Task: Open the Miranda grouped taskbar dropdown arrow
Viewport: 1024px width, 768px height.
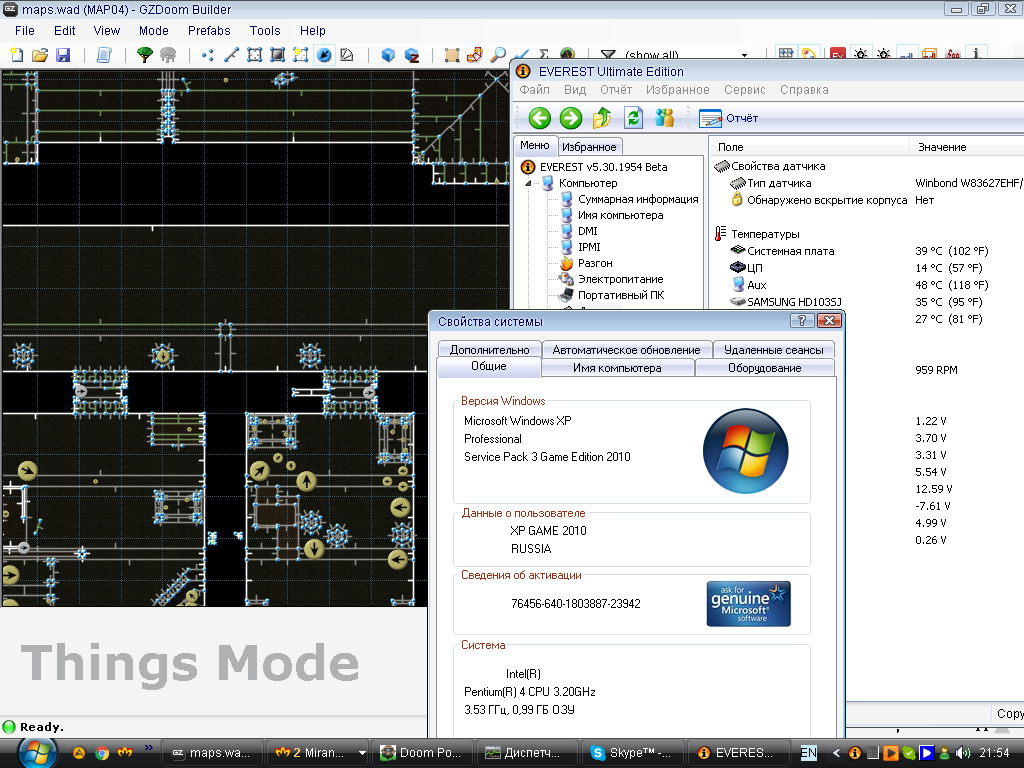Action: point(362,753)
